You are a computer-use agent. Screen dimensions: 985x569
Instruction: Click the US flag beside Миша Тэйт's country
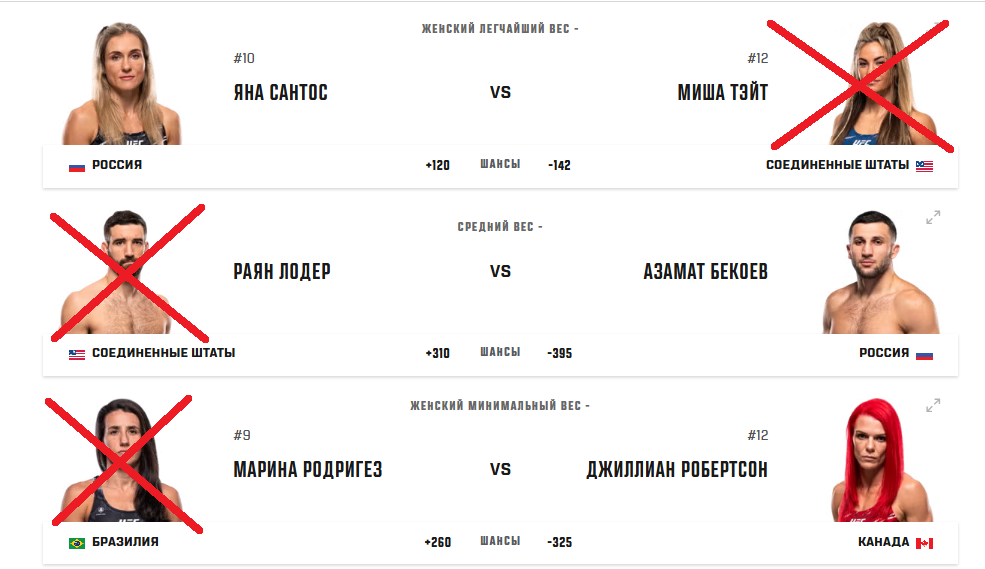coord(924,166)
